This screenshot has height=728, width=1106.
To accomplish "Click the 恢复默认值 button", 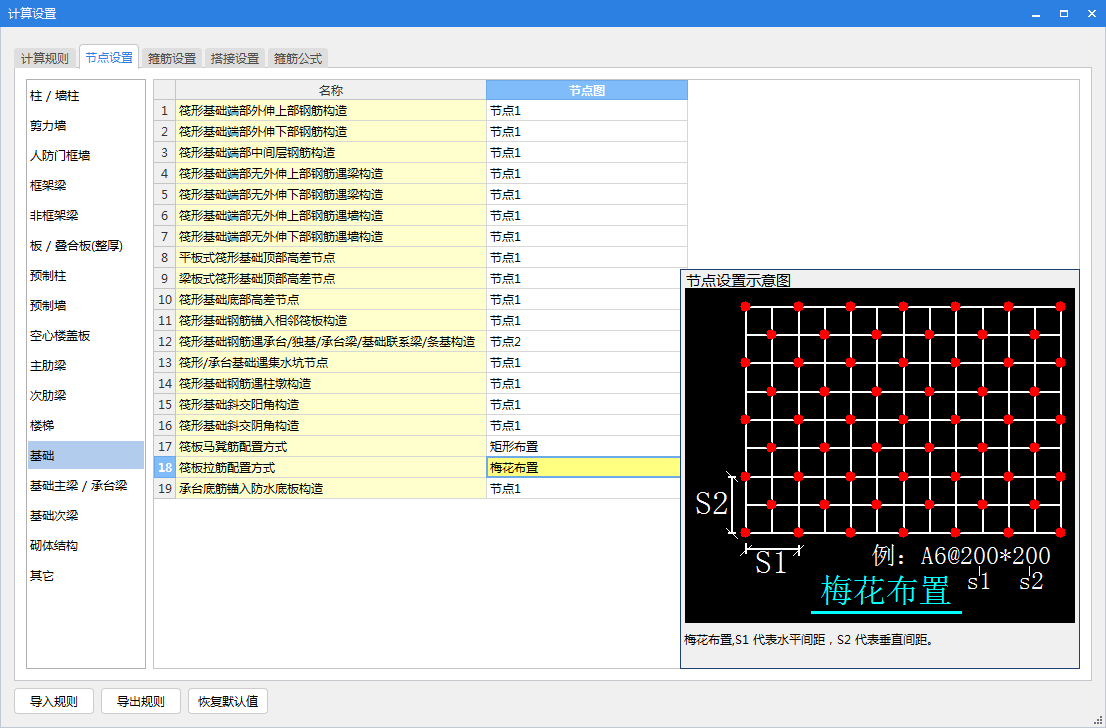I will pos(228,701).
